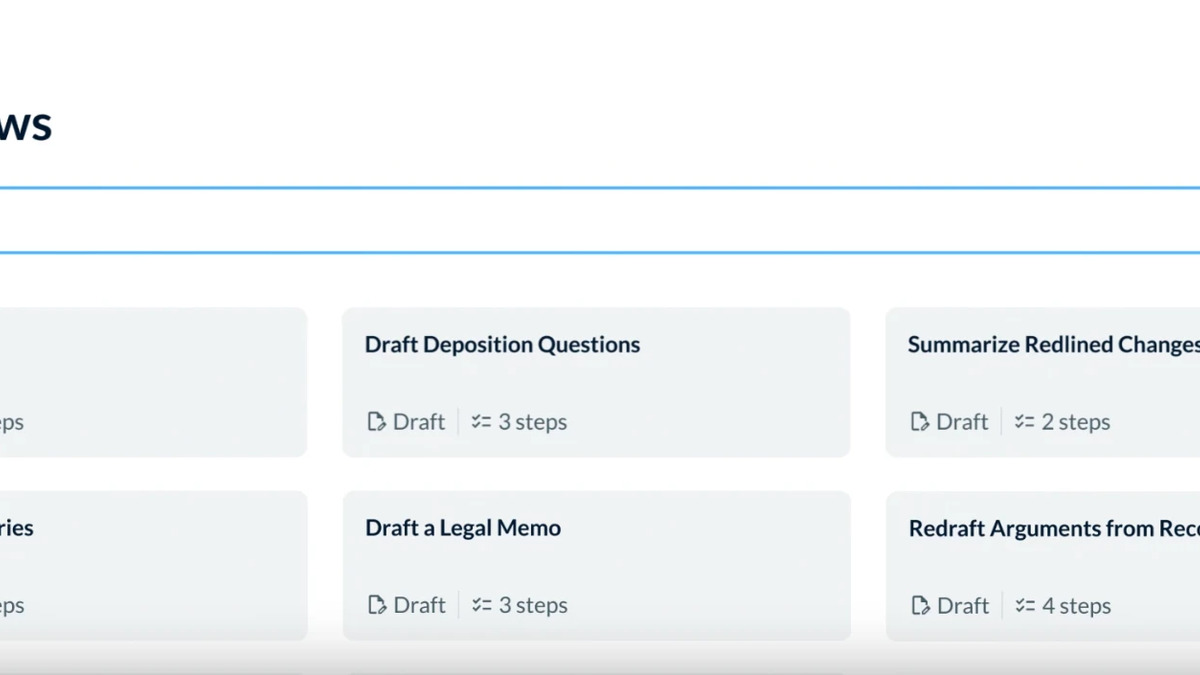Select the steps checklist icon on Draft a Legal Memo
This screenshot has width=1200, height=675.
coord(480,604)
